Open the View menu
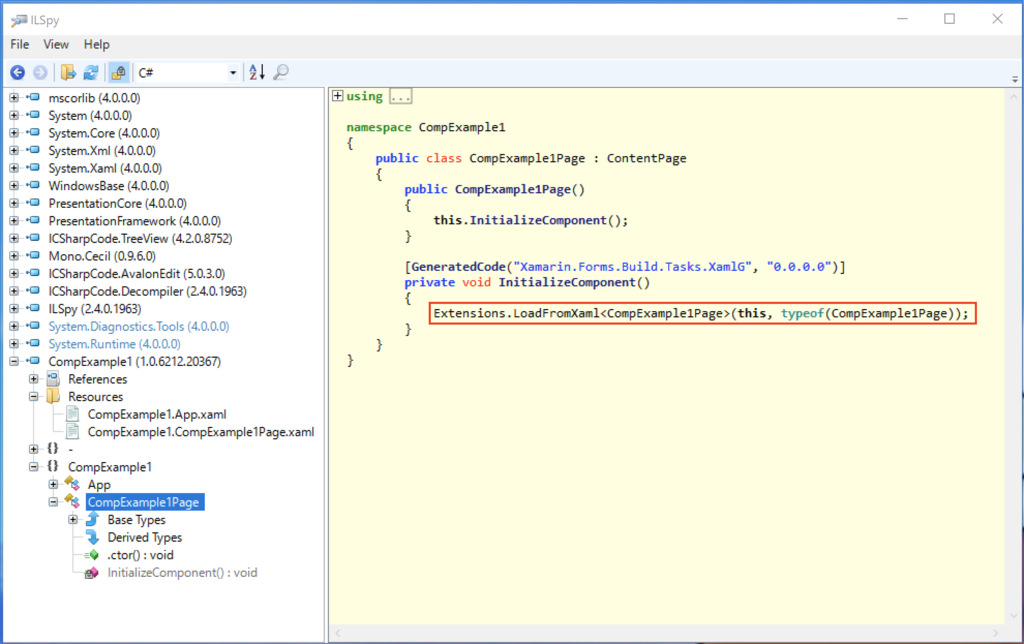The height and width of the screenshot is (644, 1024). [56, 44]
